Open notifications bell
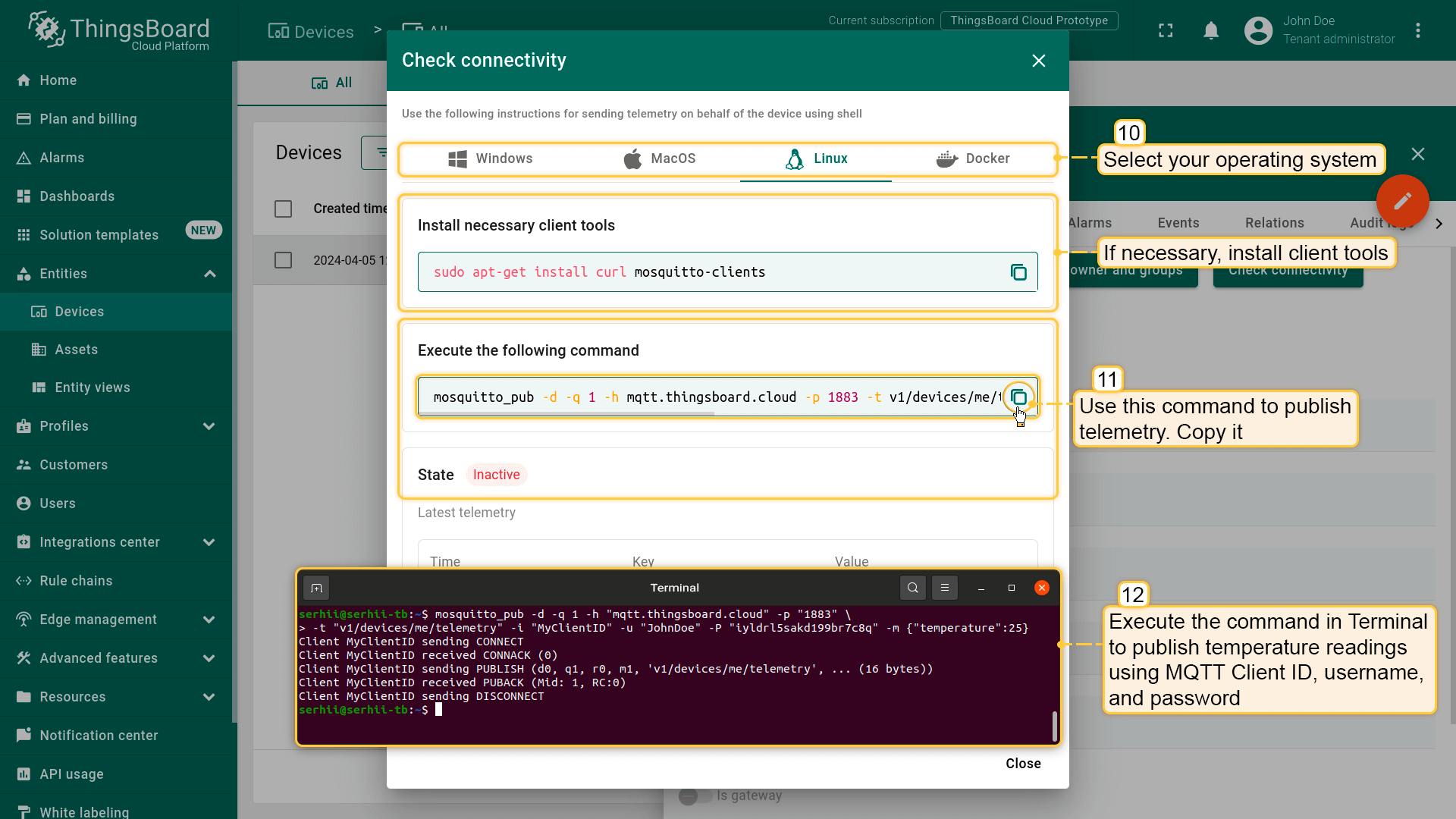Image resolution: width=1456 pixels, height=819 pixels. coord(1211,30)
